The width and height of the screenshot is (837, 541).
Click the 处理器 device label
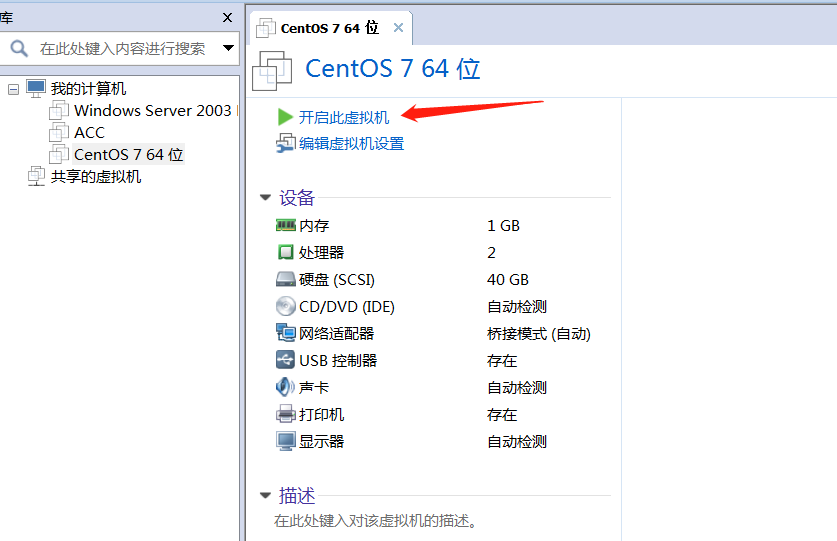[x=321, y=252]
